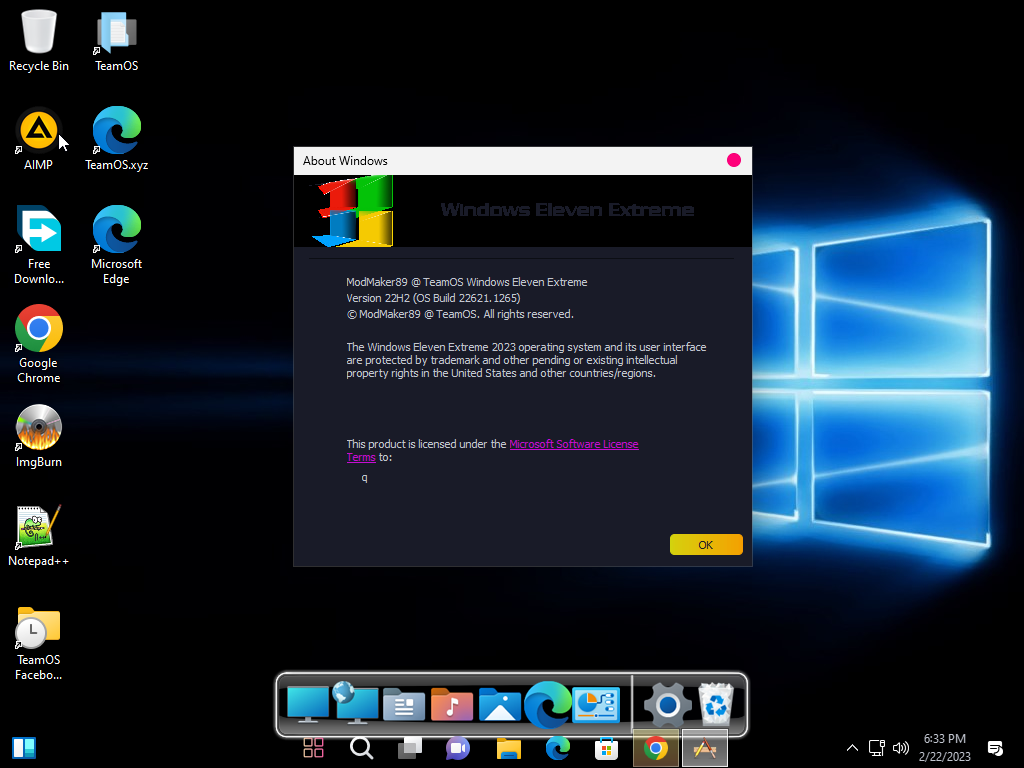Click the Windows Eleven Extreme banner logo
Image resolution: width=1024 pixels, height=768 pixels.
tap(353, 211)
